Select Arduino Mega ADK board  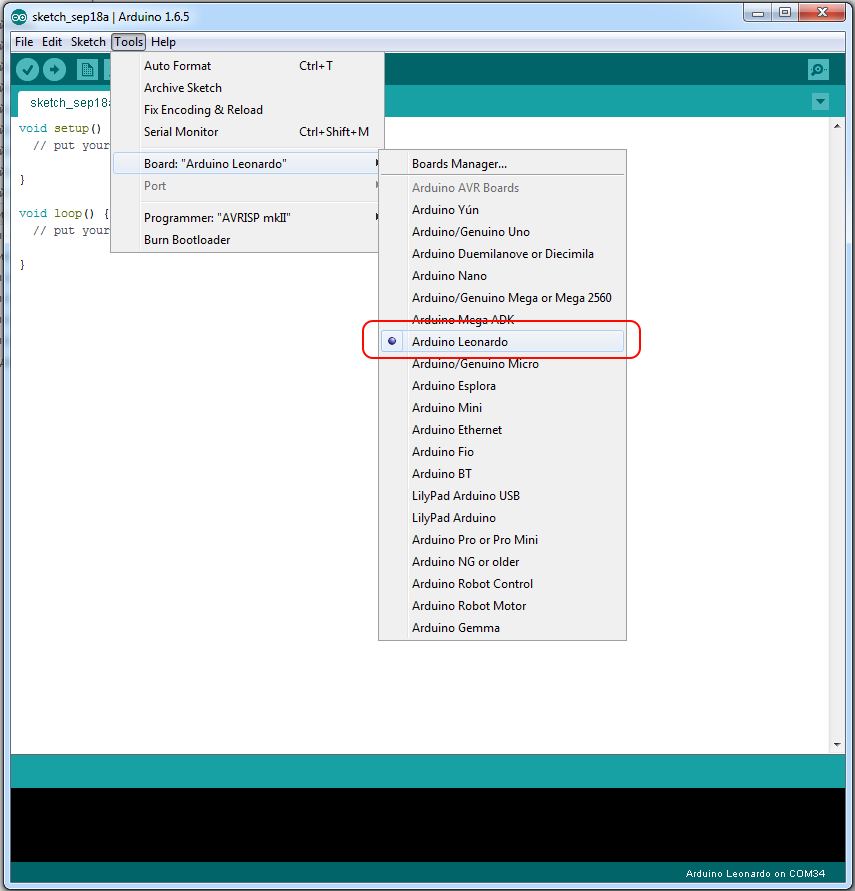click(x=502, y=320)
